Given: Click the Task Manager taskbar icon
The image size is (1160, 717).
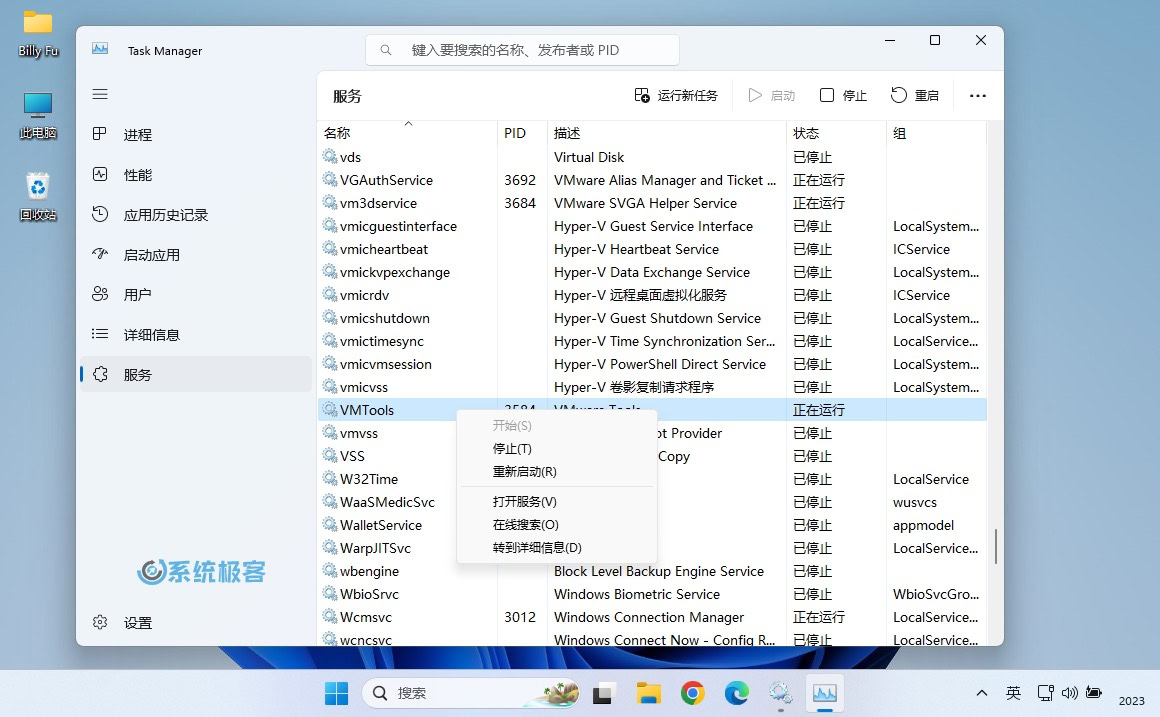Looking at the screenshot, I should coord(824,693).
